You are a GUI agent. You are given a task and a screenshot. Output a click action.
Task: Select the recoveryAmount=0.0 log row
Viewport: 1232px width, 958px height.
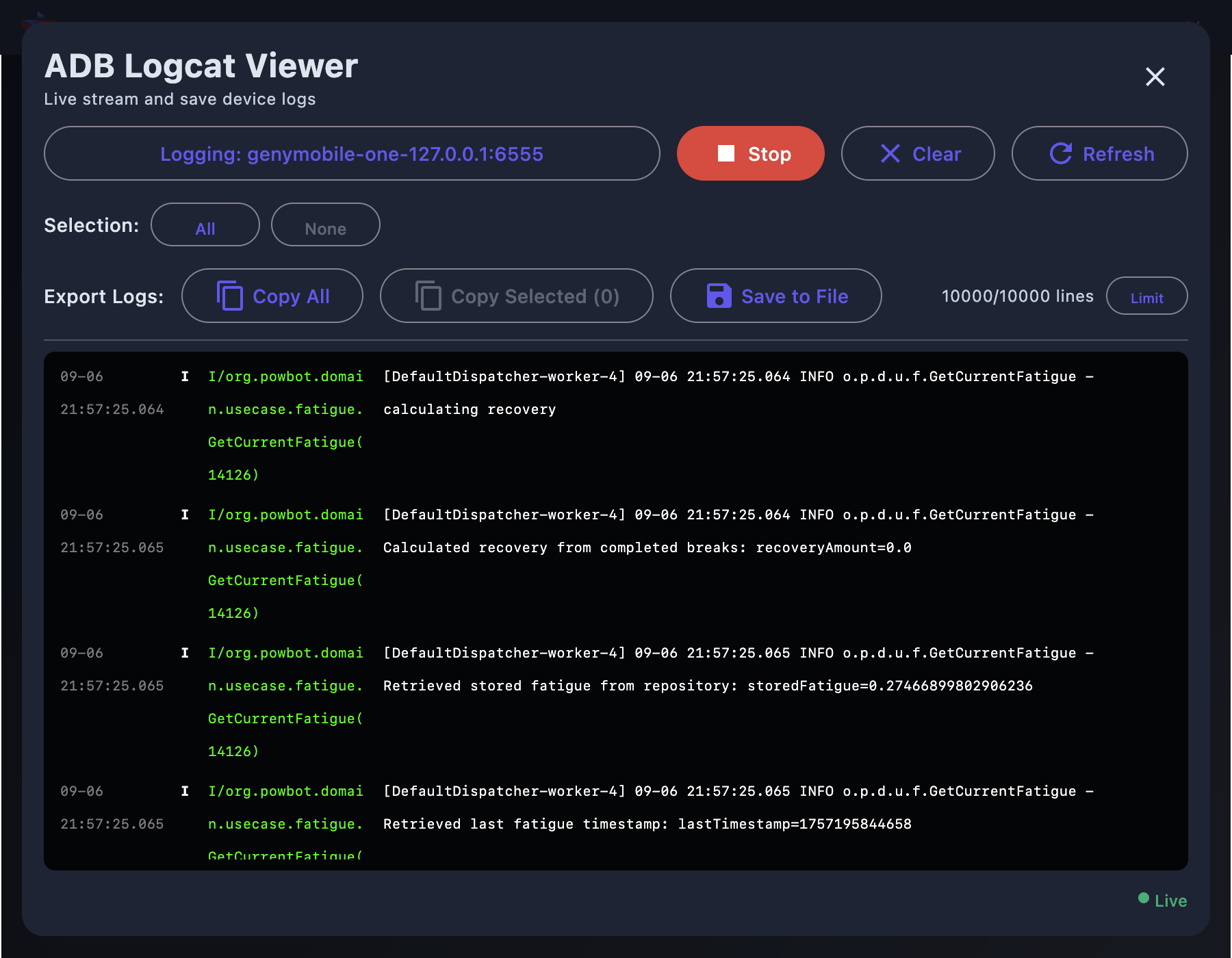tap(647, 547)
